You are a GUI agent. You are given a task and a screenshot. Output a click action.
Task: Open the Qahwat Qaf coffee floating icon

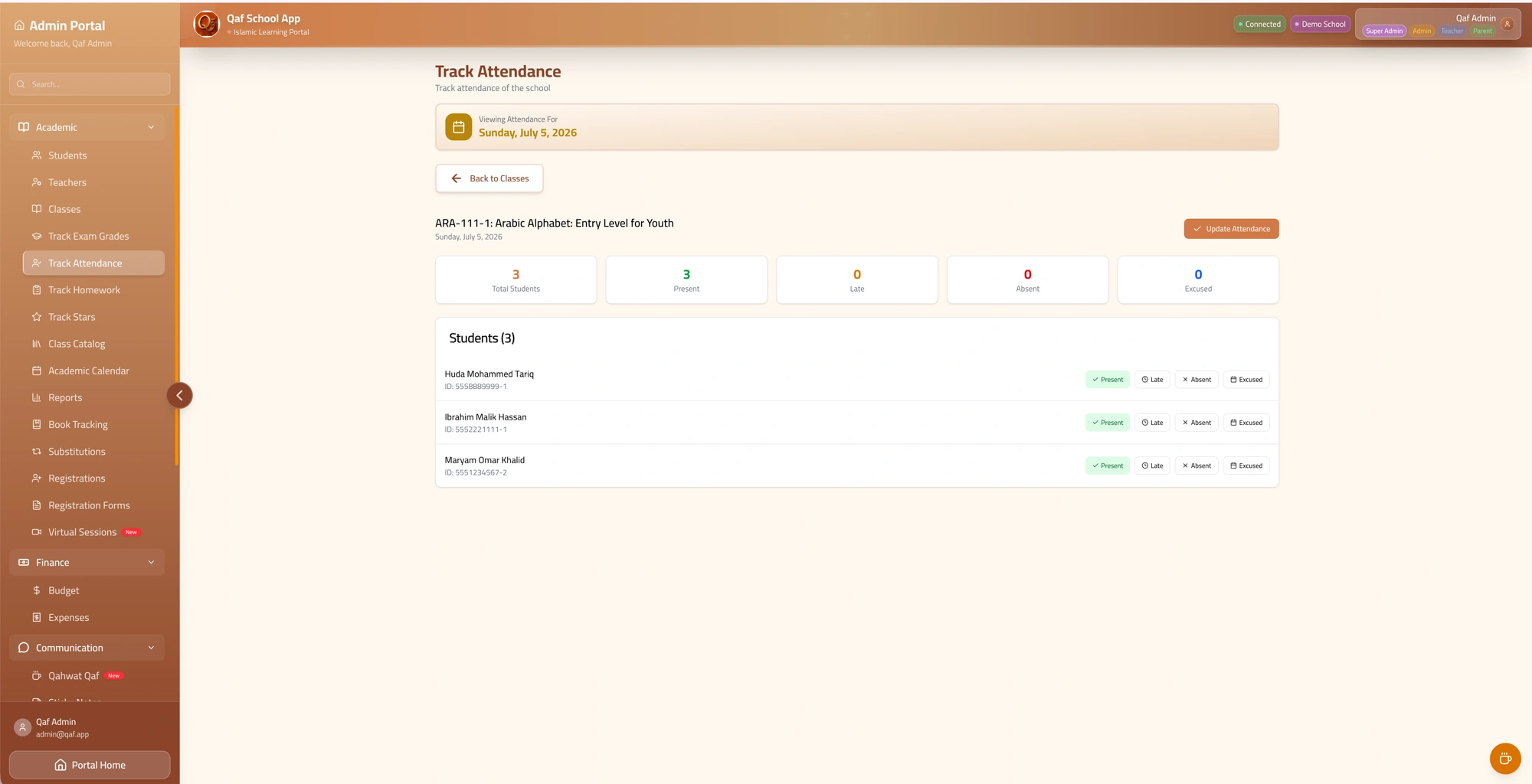[1504, 759]
